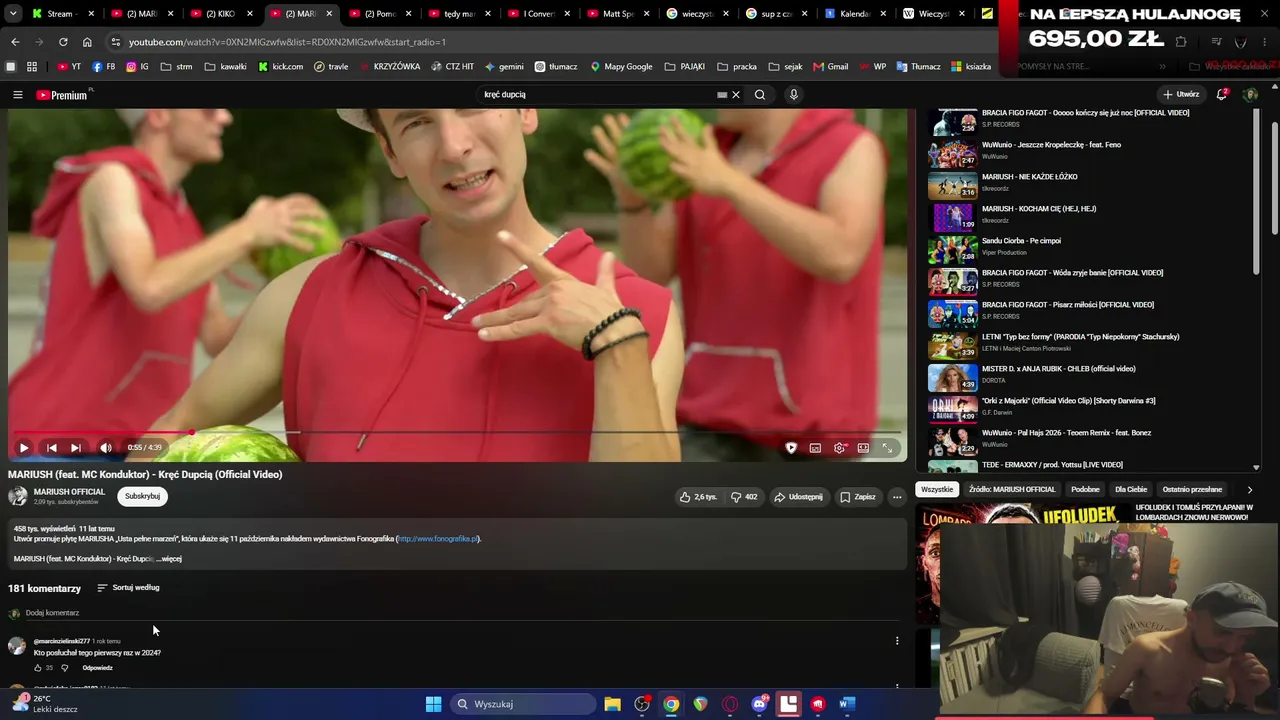Open the Gmail bookmark

tap(831, 67)
